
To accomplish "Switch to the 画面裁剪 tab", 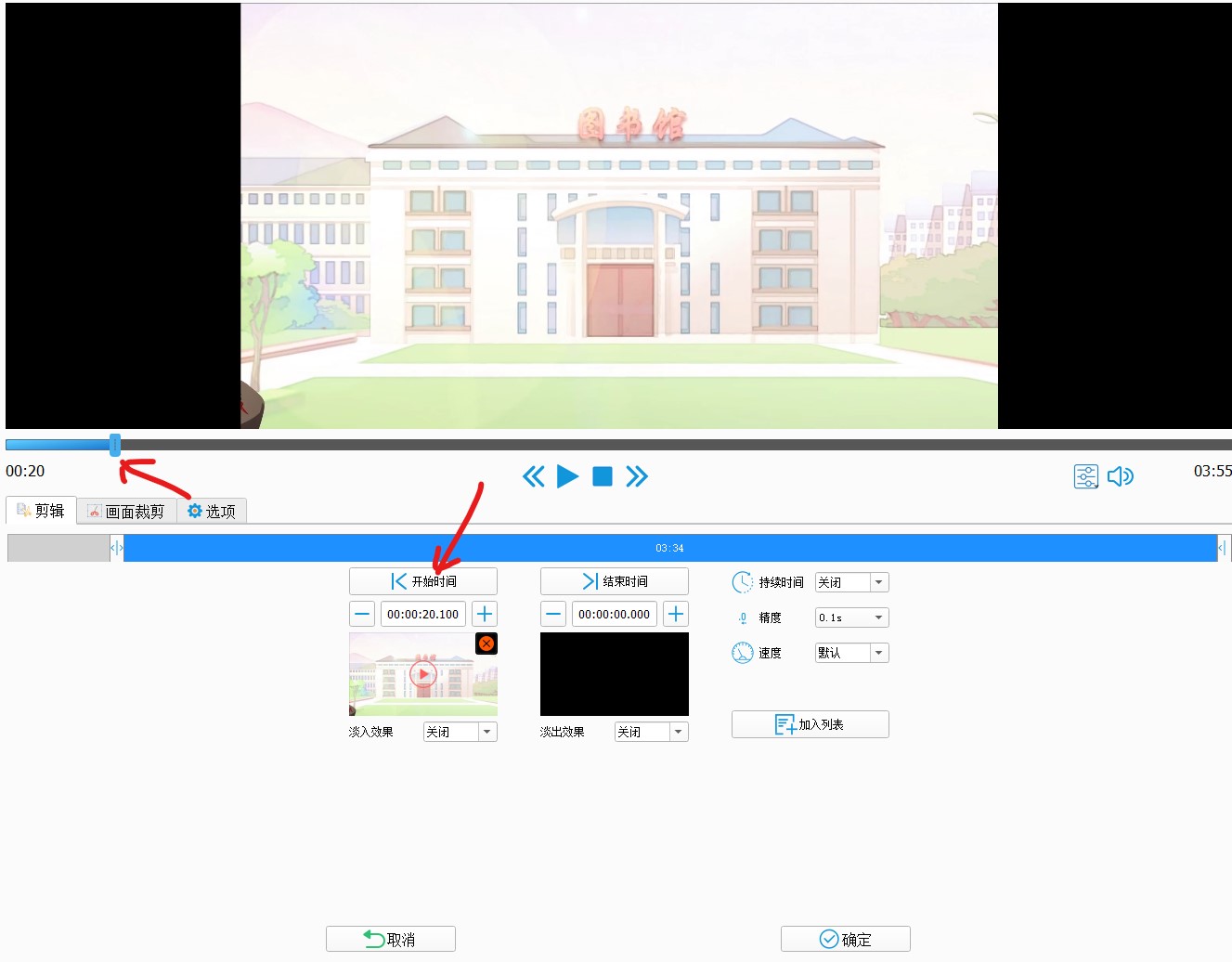I will point(126,512).
